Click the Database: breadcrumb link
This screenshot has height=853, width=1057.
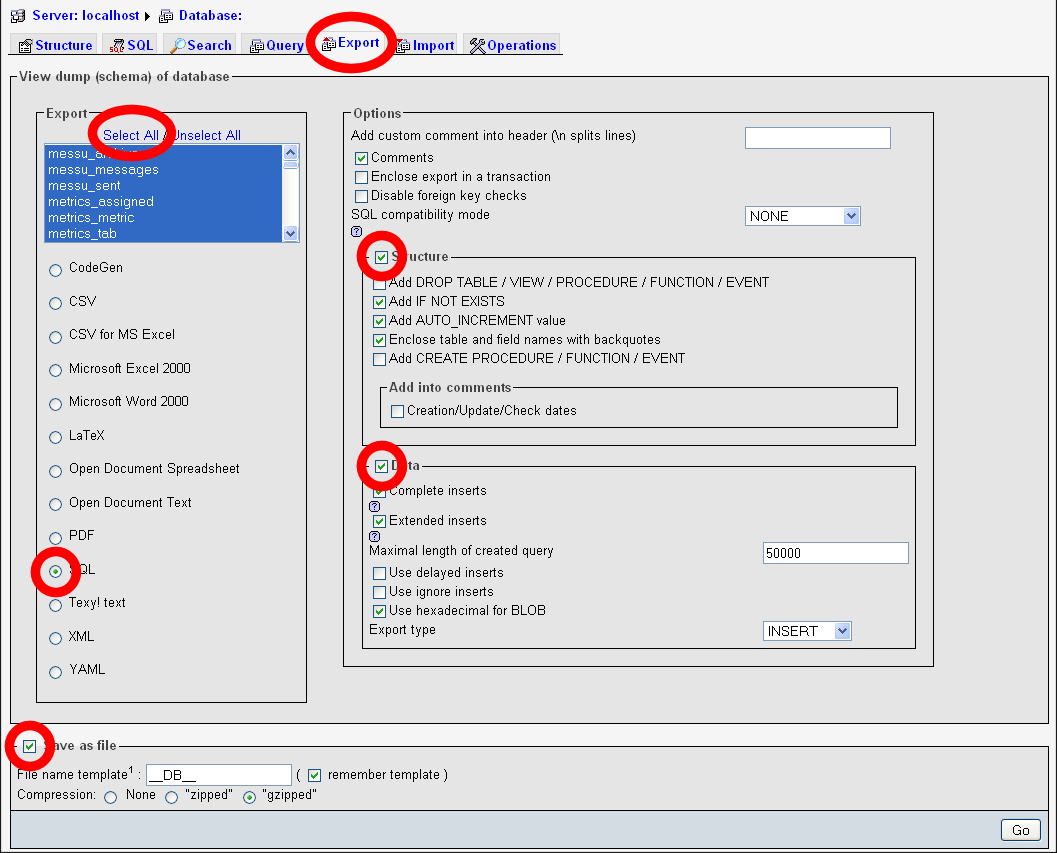coord(210,16)
